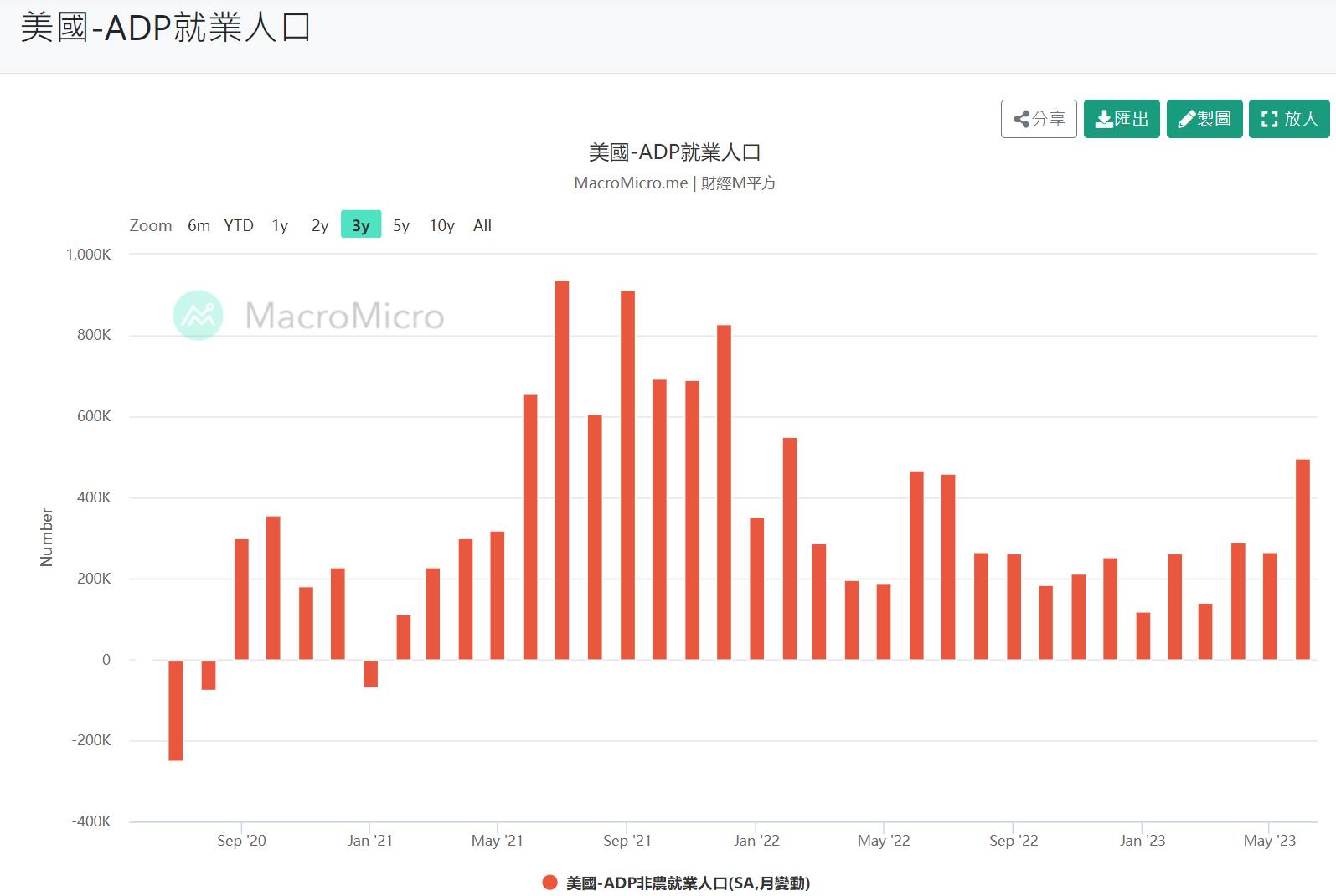The image size is (1336, 896).
Task: Click the share icon button (分享)
Action: coord(1038,119)
